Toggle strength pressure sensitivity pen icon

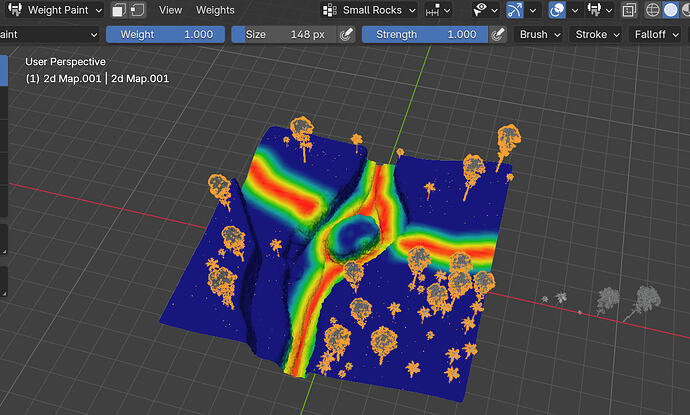[x=498, y=34]
